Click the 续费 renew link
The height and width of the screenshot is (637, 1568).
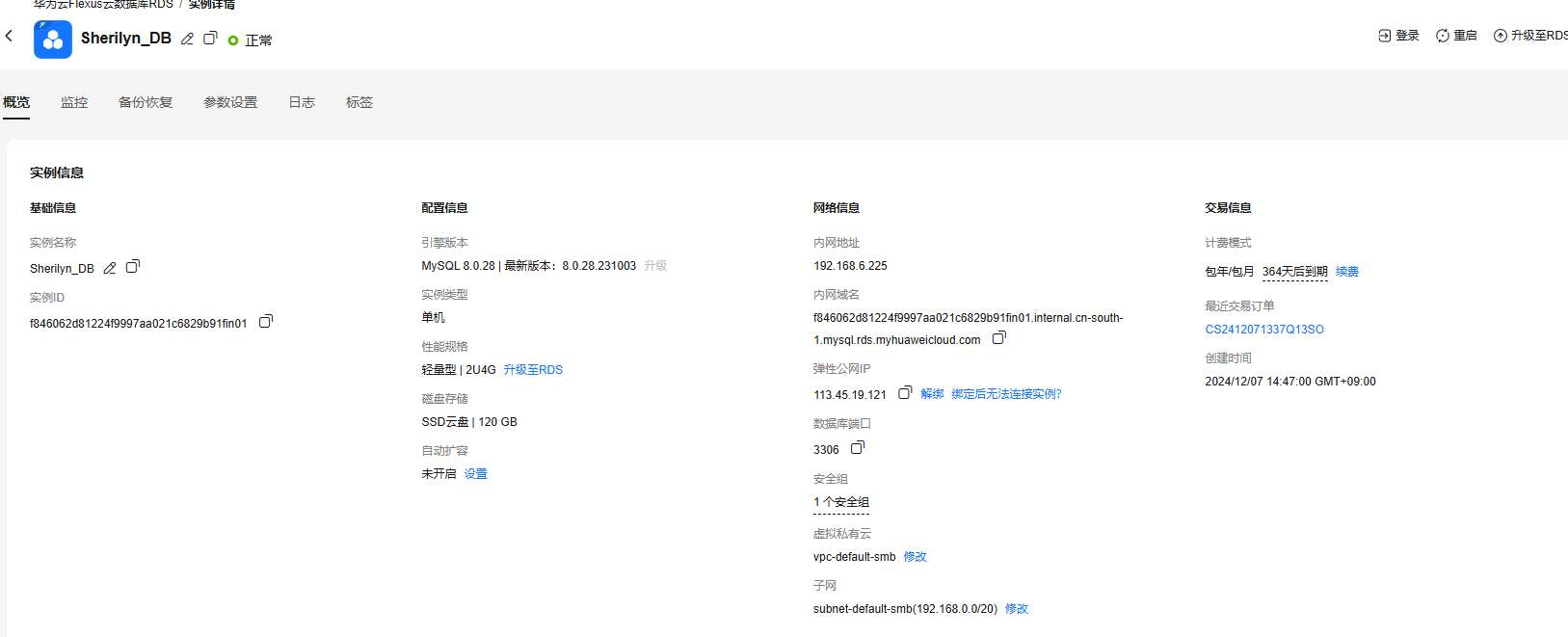pos(1347,272)
